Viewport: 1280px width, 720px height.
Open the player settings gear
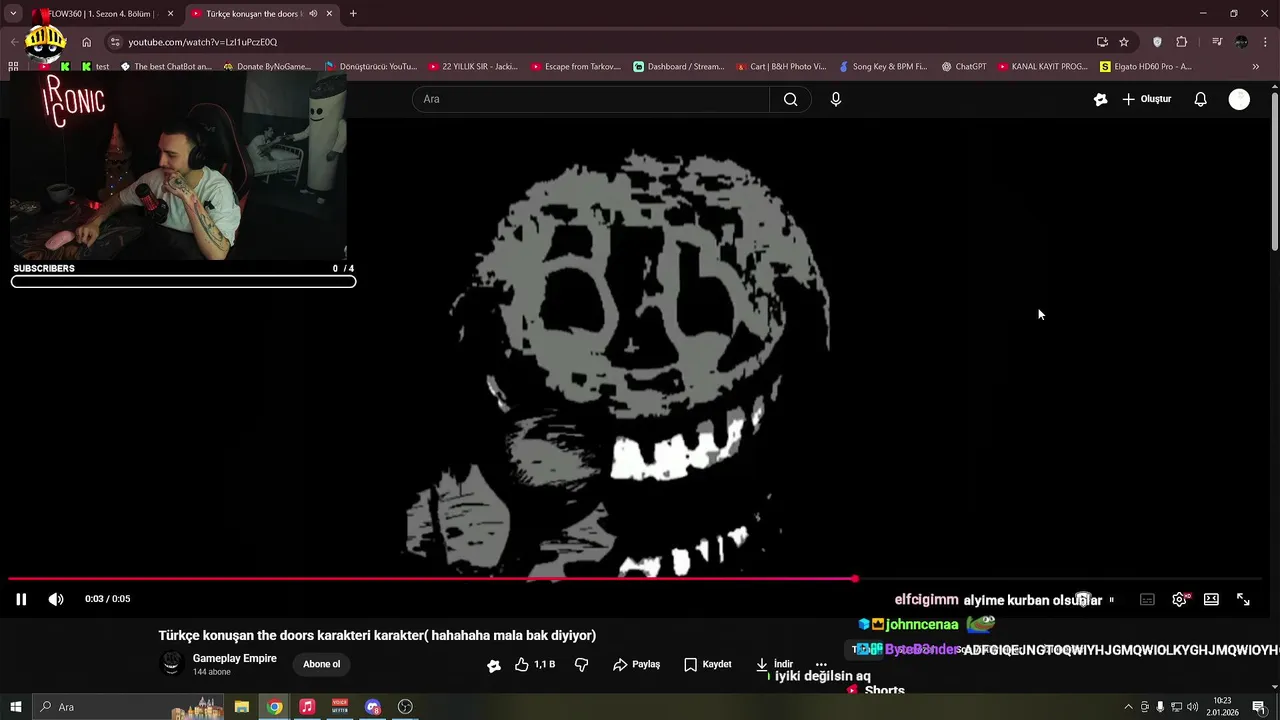[x=1179, y=599]
